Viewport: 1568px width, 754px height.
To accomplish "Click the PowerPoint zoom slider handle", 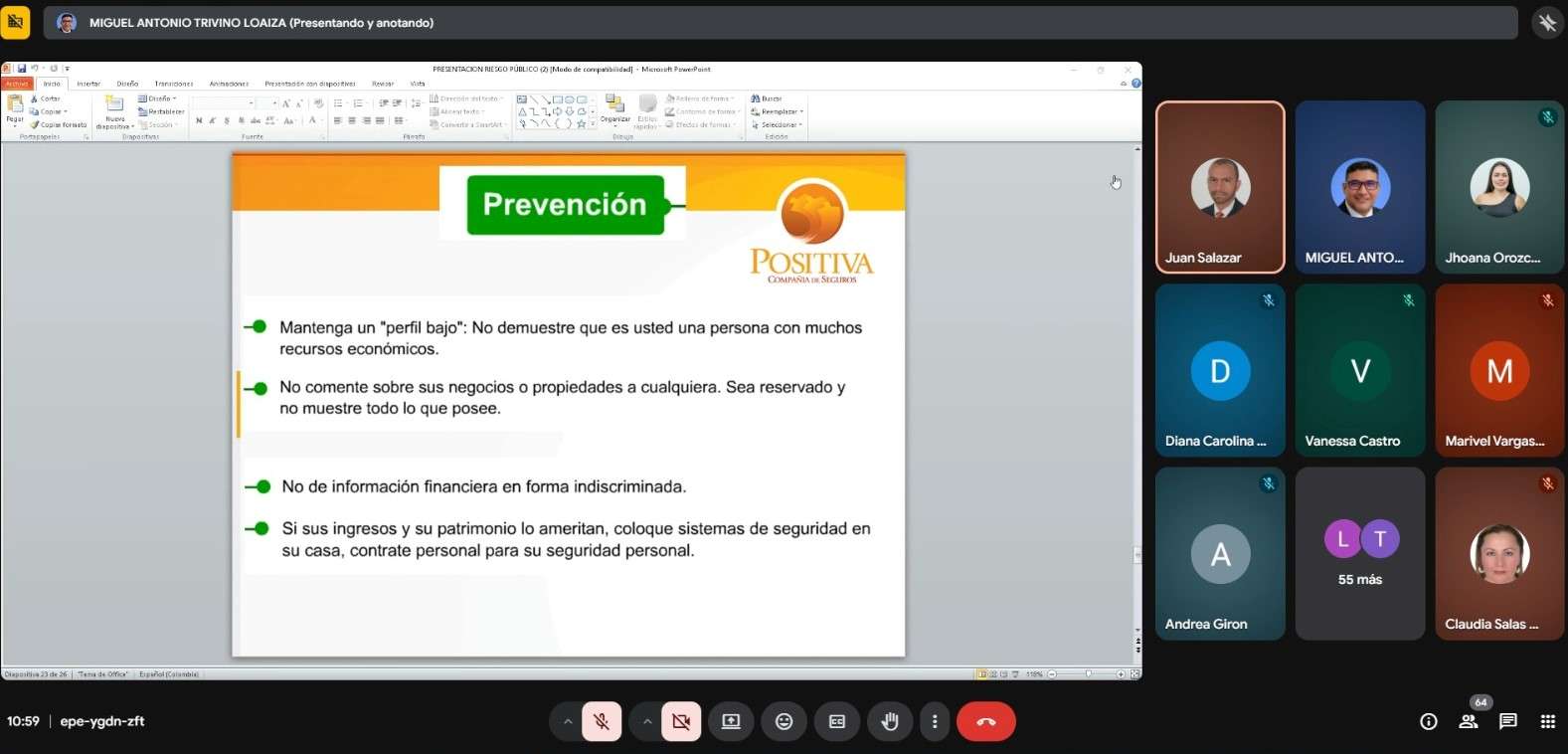I will (x=1089, y=674).
